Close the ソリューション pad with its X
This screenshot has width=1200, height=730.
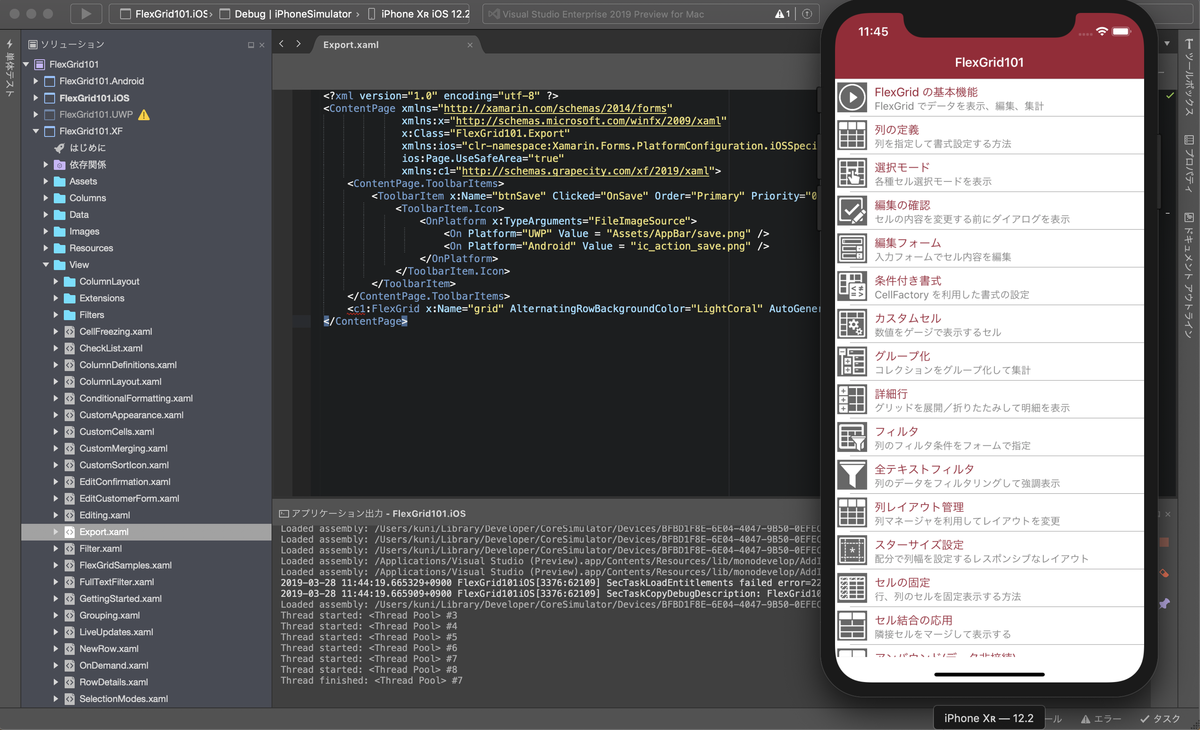(x=262, y=45)
